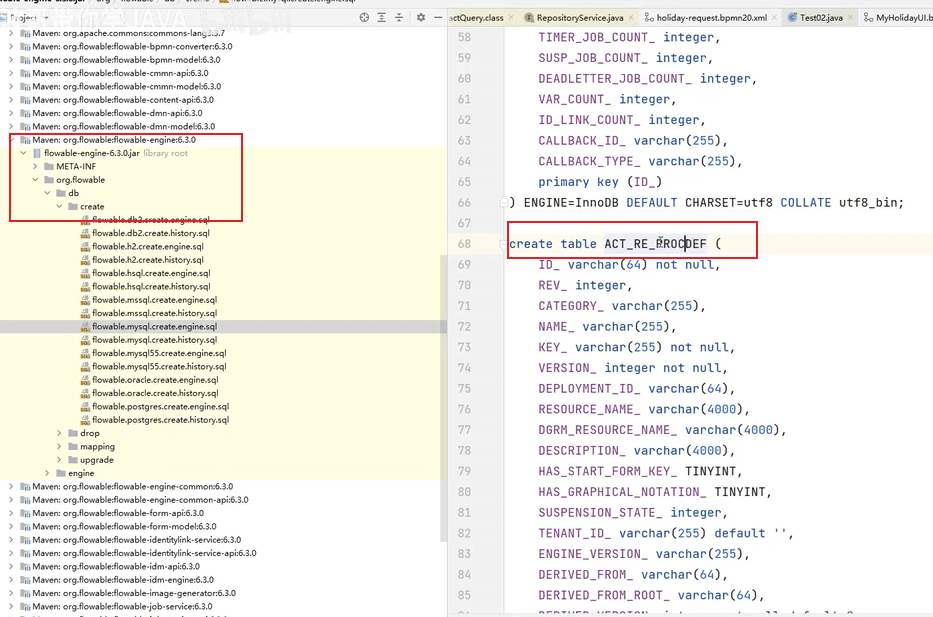Screen dimensions: 933x617
Task: Expand the META-INF folder
Action: click(x=35, y=167)
